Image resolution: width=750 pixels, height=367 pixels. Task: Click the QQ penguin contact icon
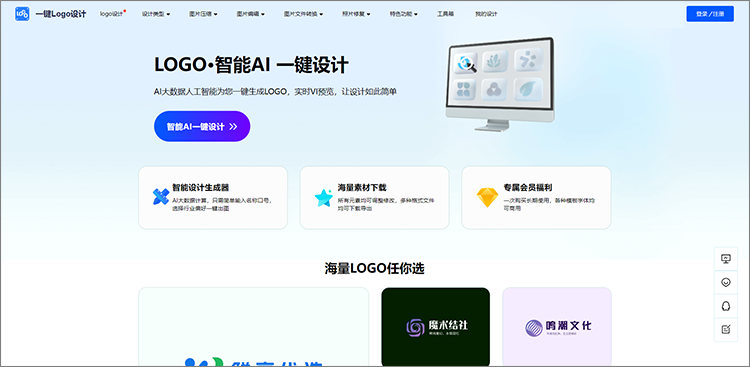click(x=726, y=306)
